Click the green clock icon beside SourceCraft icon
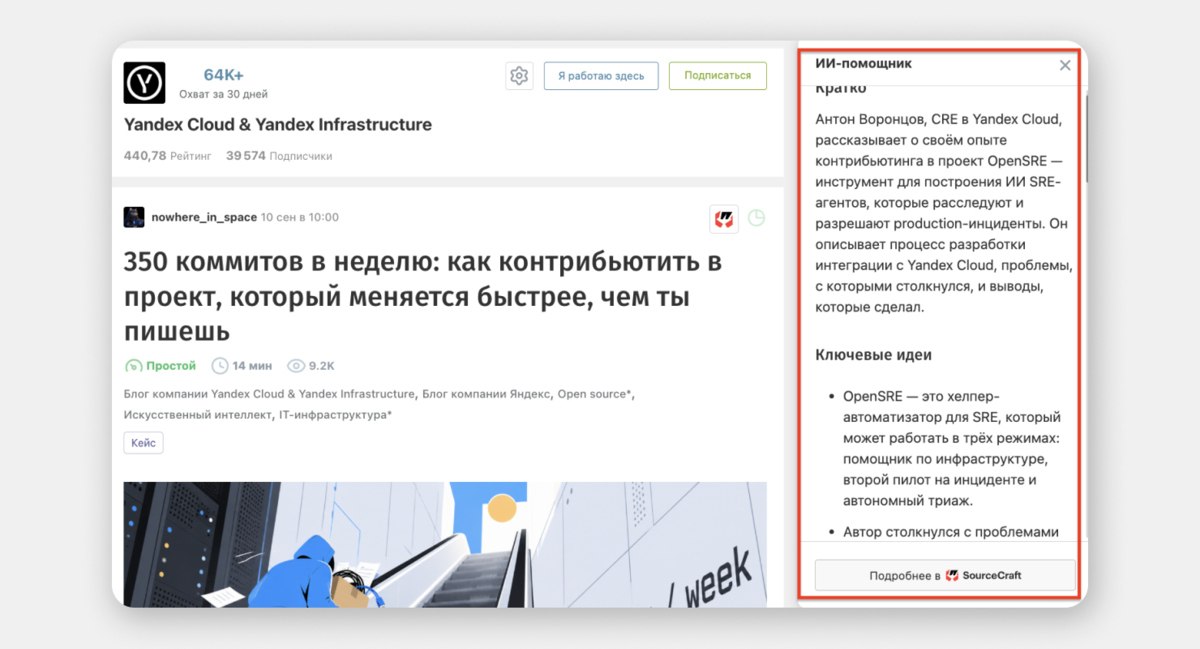This screenshot has width=1200, height=649. point(757,218)
